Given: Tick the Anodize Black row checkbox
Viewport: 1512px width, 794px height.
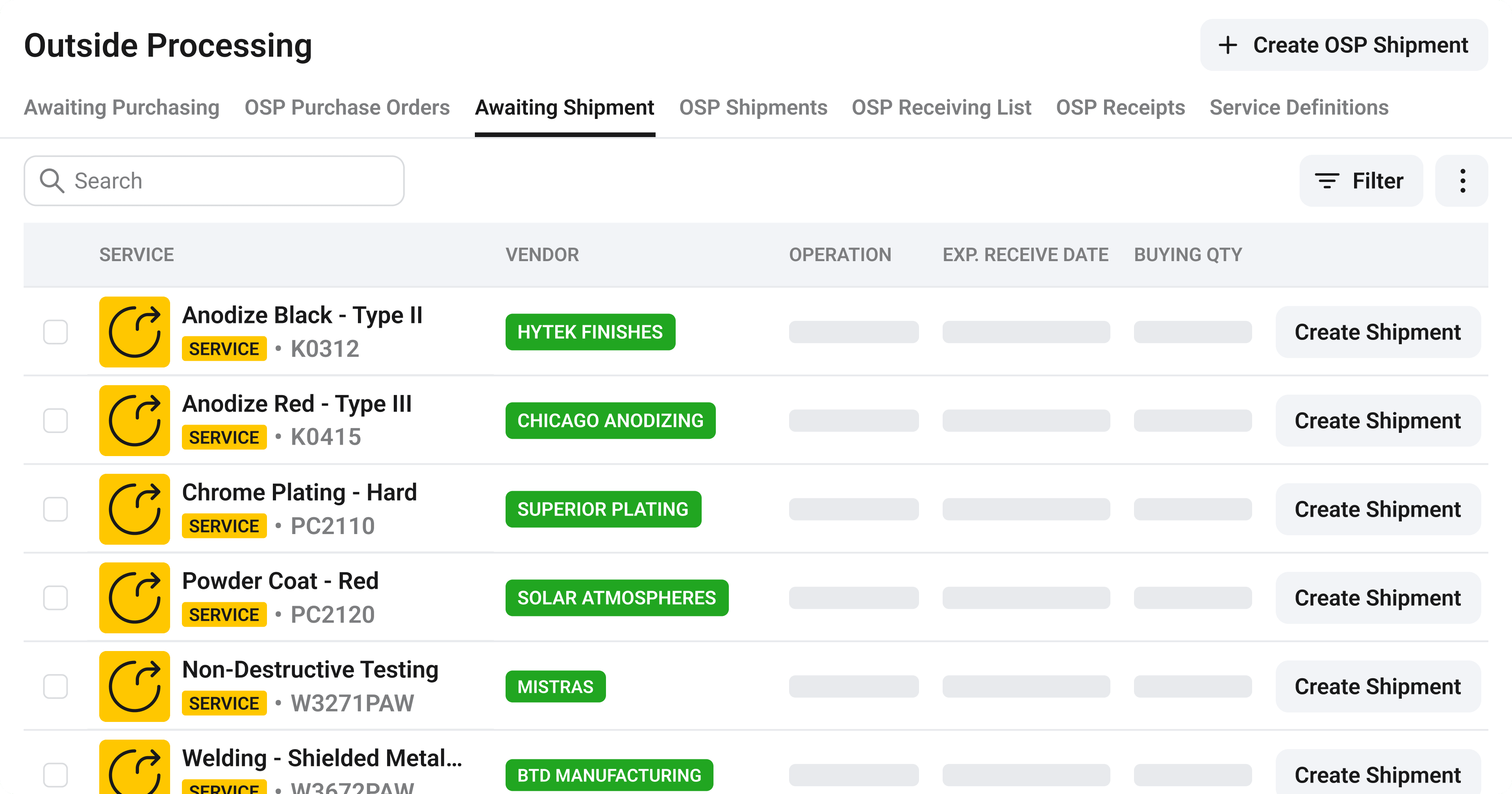Looking at the screenshot, I should click(56, 332).
